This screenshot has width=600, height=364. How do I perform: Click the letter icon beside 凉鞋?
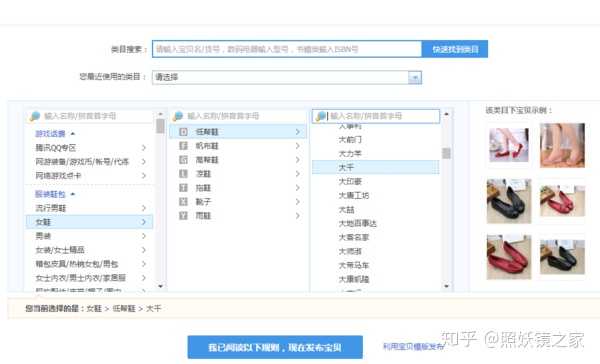click(184, 174)
